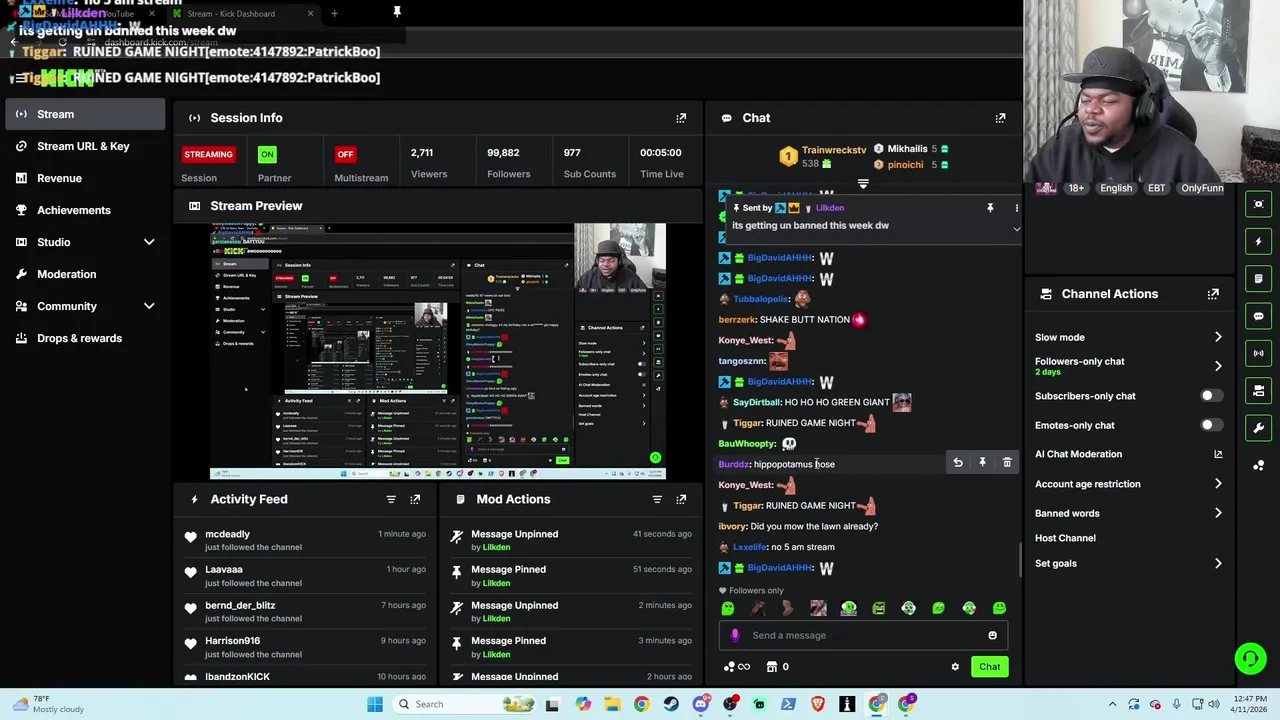This screenshot has height=720, width=1280.
Task: Click the chat bubble icon in right toolbar
Action: [x=1259, y=316]
